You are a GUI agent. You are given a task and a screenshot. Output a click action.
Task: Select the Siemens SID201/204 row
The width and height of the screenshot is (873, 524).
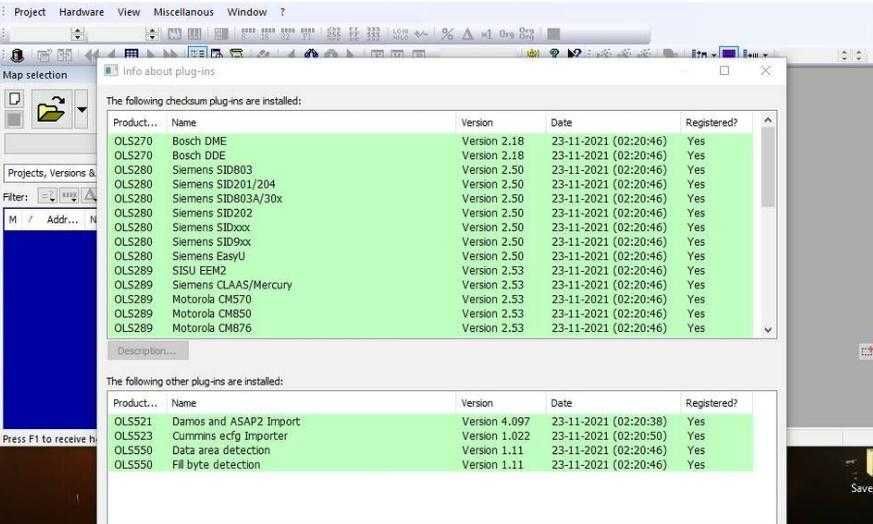click(x=431, y=184)
